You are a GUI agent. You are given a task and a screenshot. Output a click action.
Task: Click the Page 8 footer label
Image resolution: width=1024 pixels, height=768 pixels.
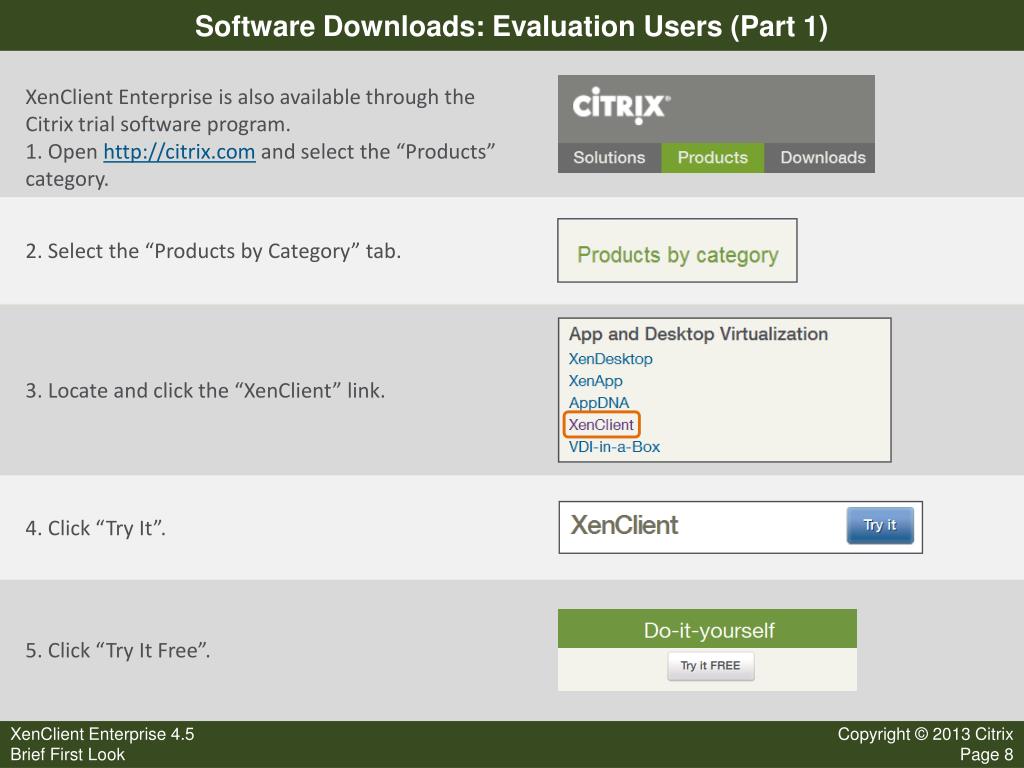[986, 754]
